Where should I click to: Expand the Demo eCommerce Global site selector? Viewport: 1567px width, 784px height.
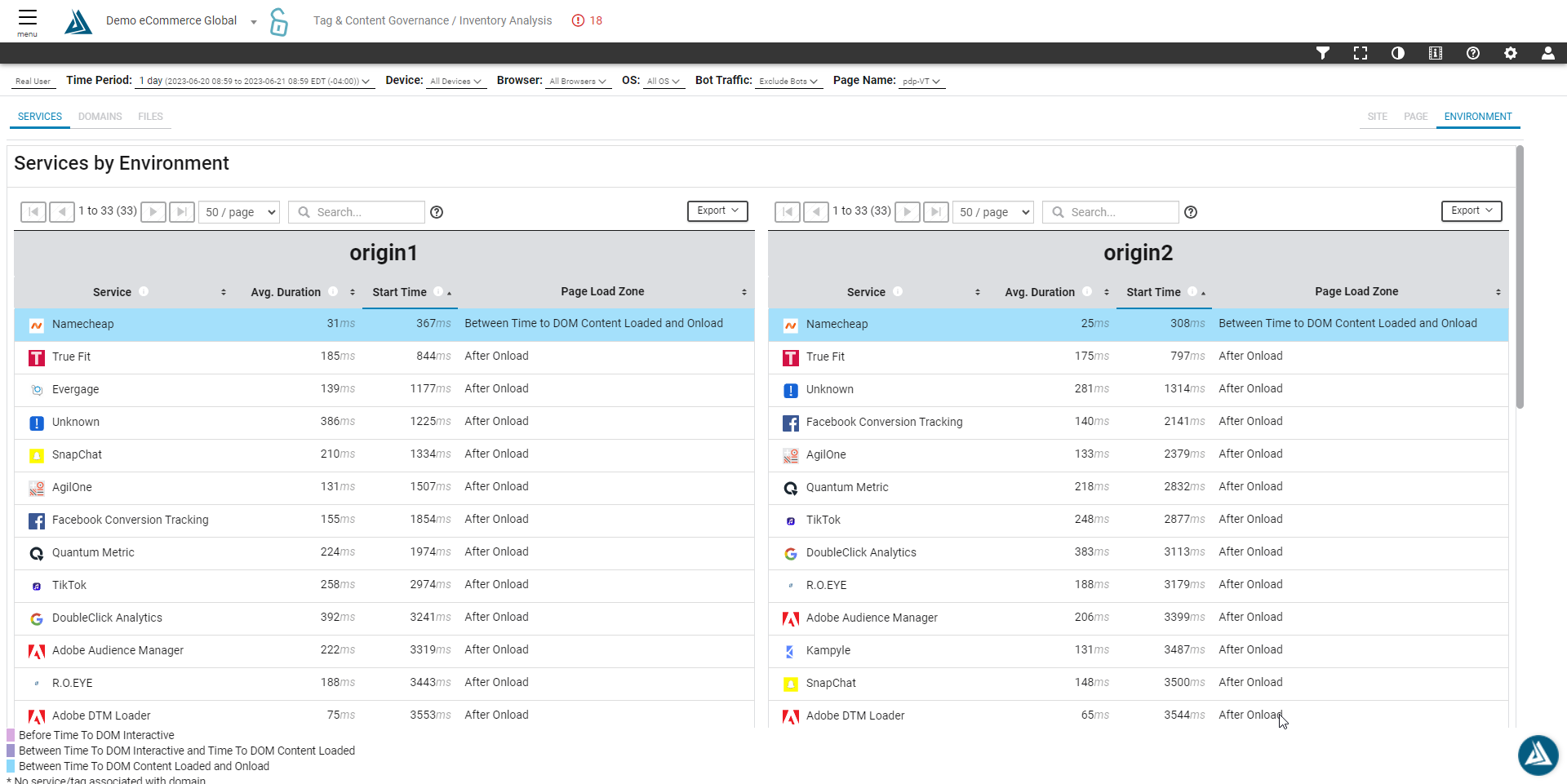pos(181,20)
